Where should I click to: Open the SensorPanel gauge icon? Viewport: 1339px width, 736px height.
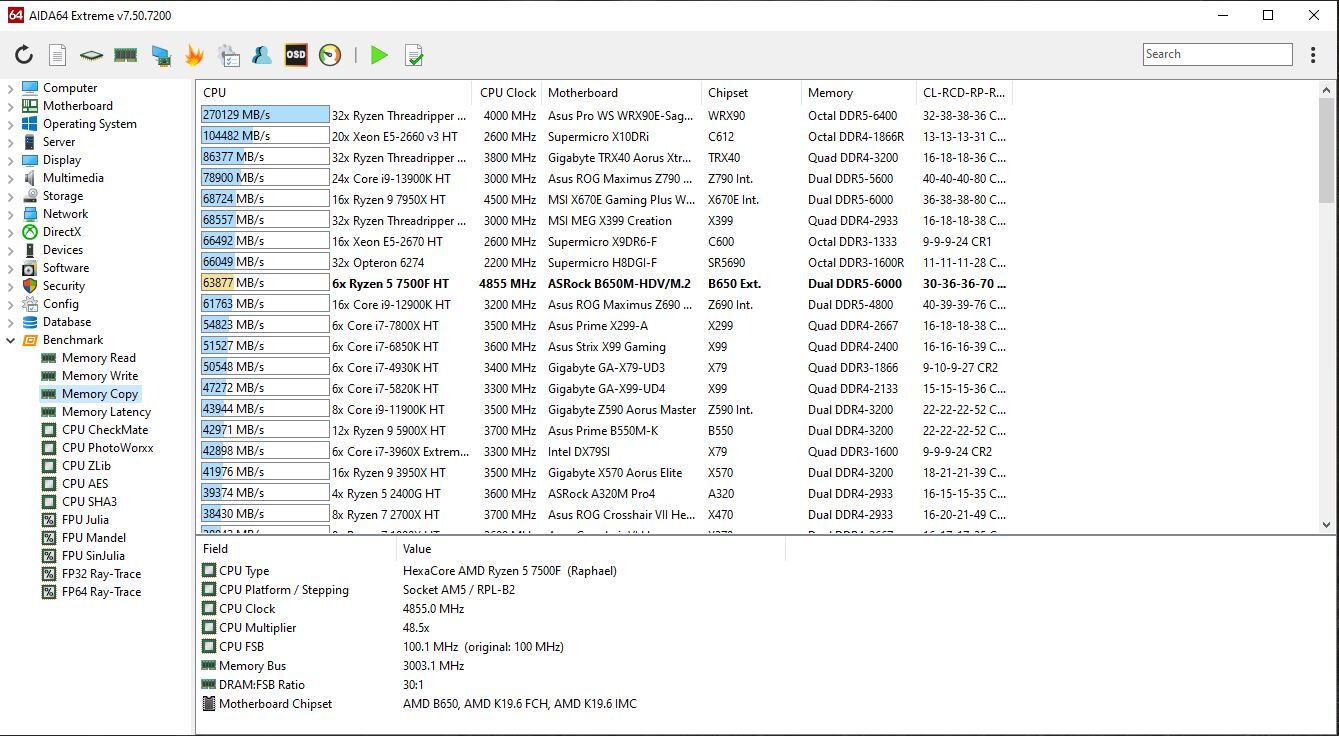[330, 55]
